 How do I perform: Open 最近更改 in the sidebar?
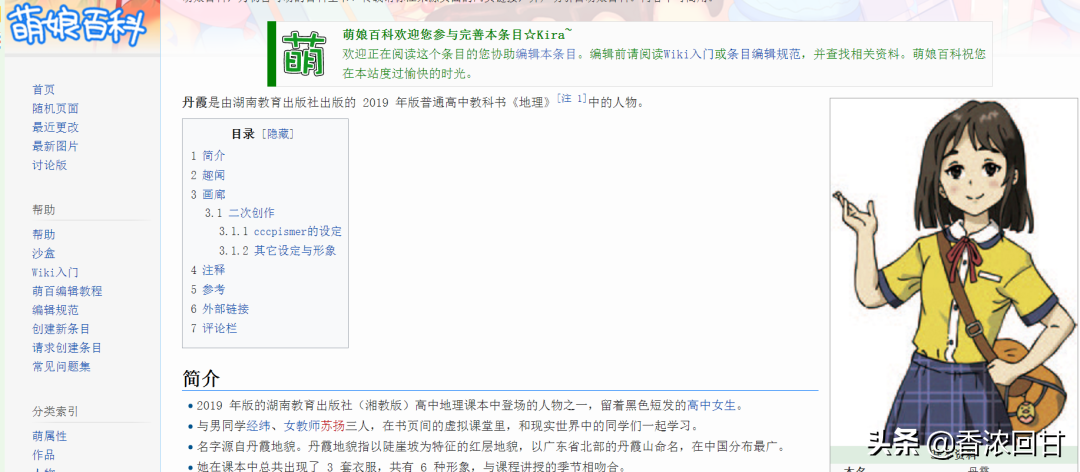pos(55,127)
